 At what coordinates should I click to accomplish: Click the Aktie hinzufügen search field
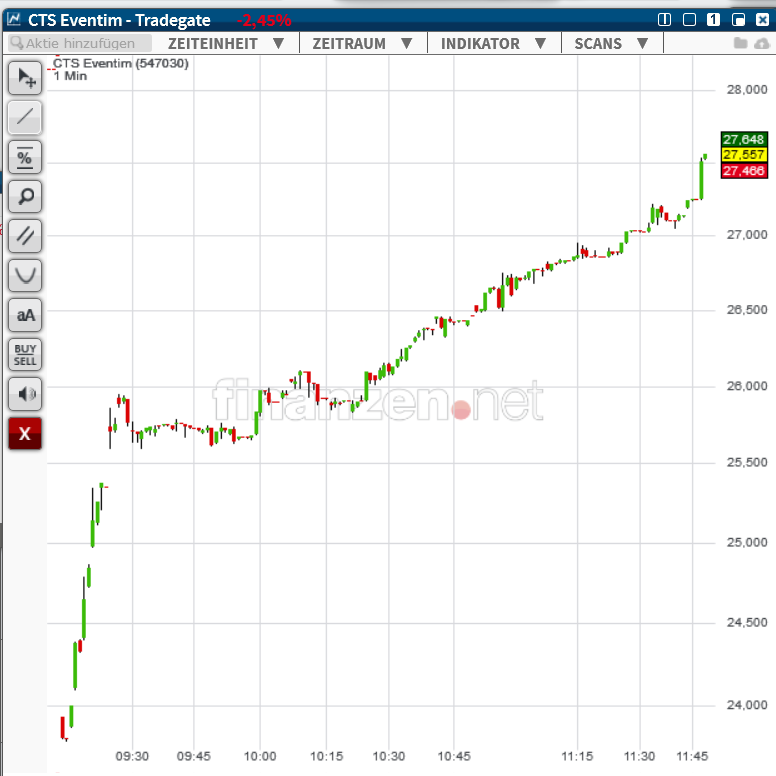pyautogui.click(x=80, y=43)
